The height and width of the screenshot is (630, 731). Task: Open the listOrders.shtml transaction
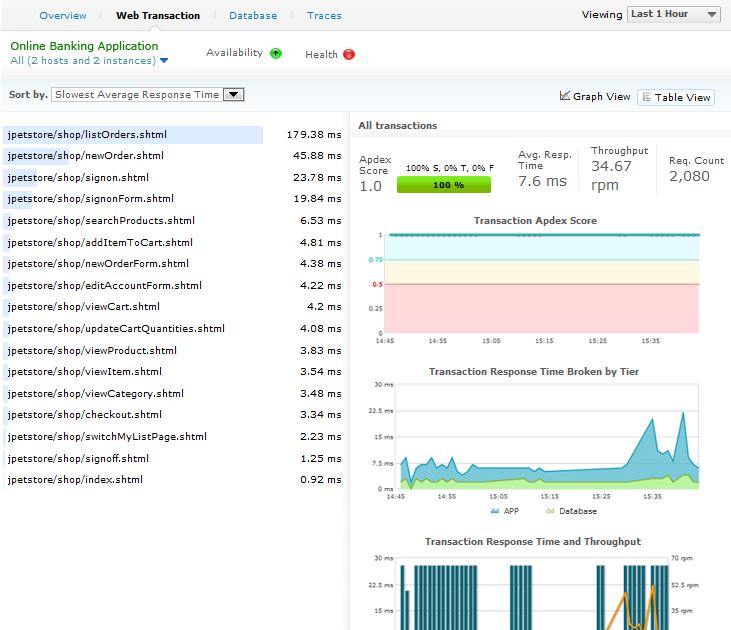coord(87,134)
